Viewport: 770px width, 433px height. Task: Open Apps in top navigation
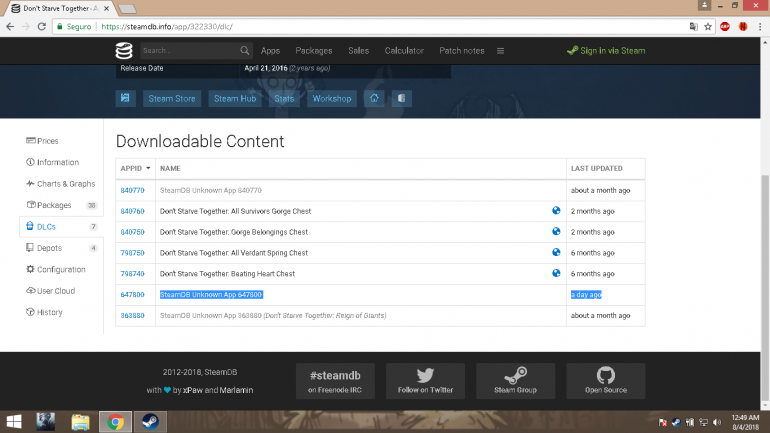tap(270, 51)
